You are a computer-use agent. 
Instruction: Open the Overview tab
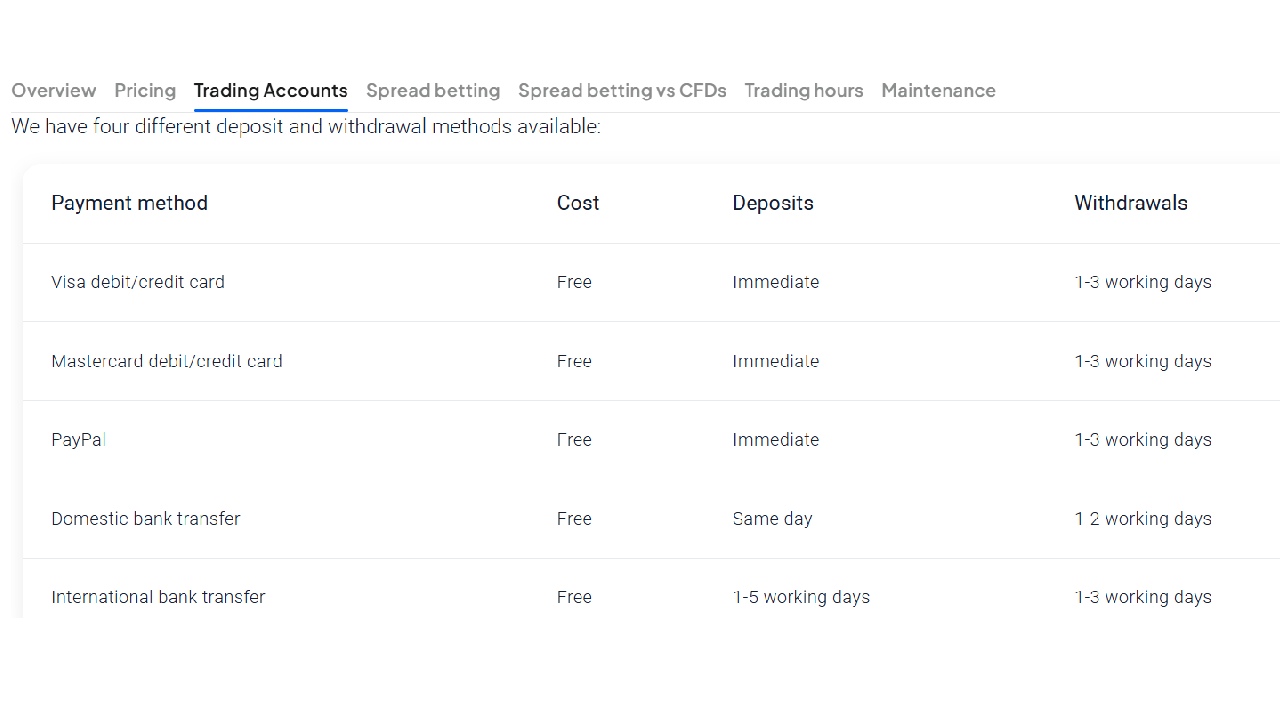point(54,91)
